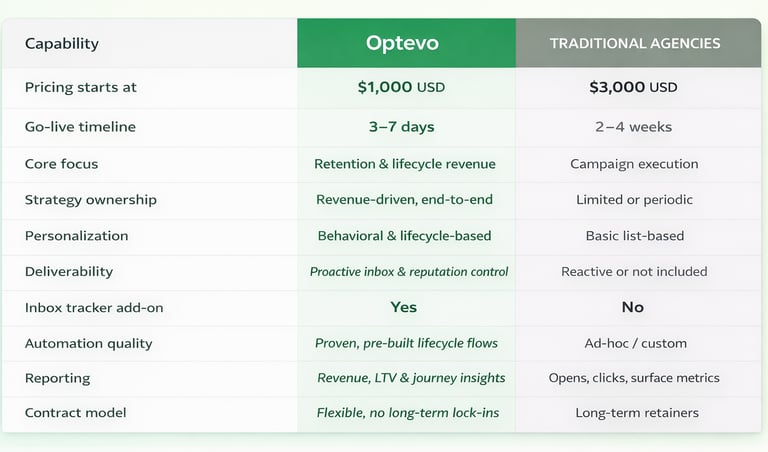Select "Retention & lifecycle revenue" text
Viewport: 768px width, 452px height.
[404, 164]
